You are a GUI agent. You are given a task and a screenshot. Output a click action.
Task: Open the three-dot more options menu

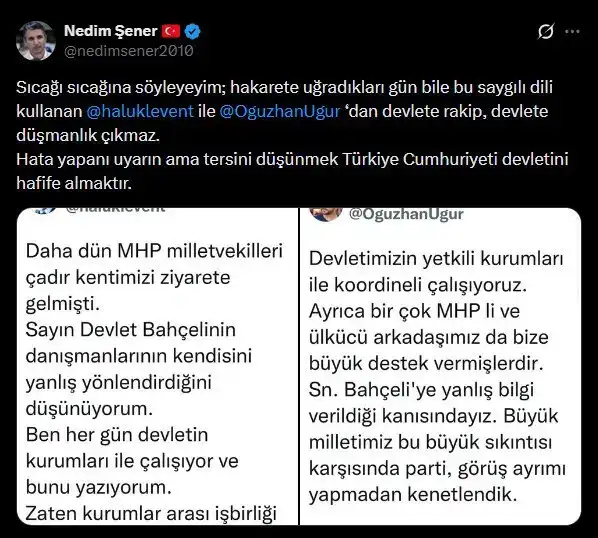572,32
